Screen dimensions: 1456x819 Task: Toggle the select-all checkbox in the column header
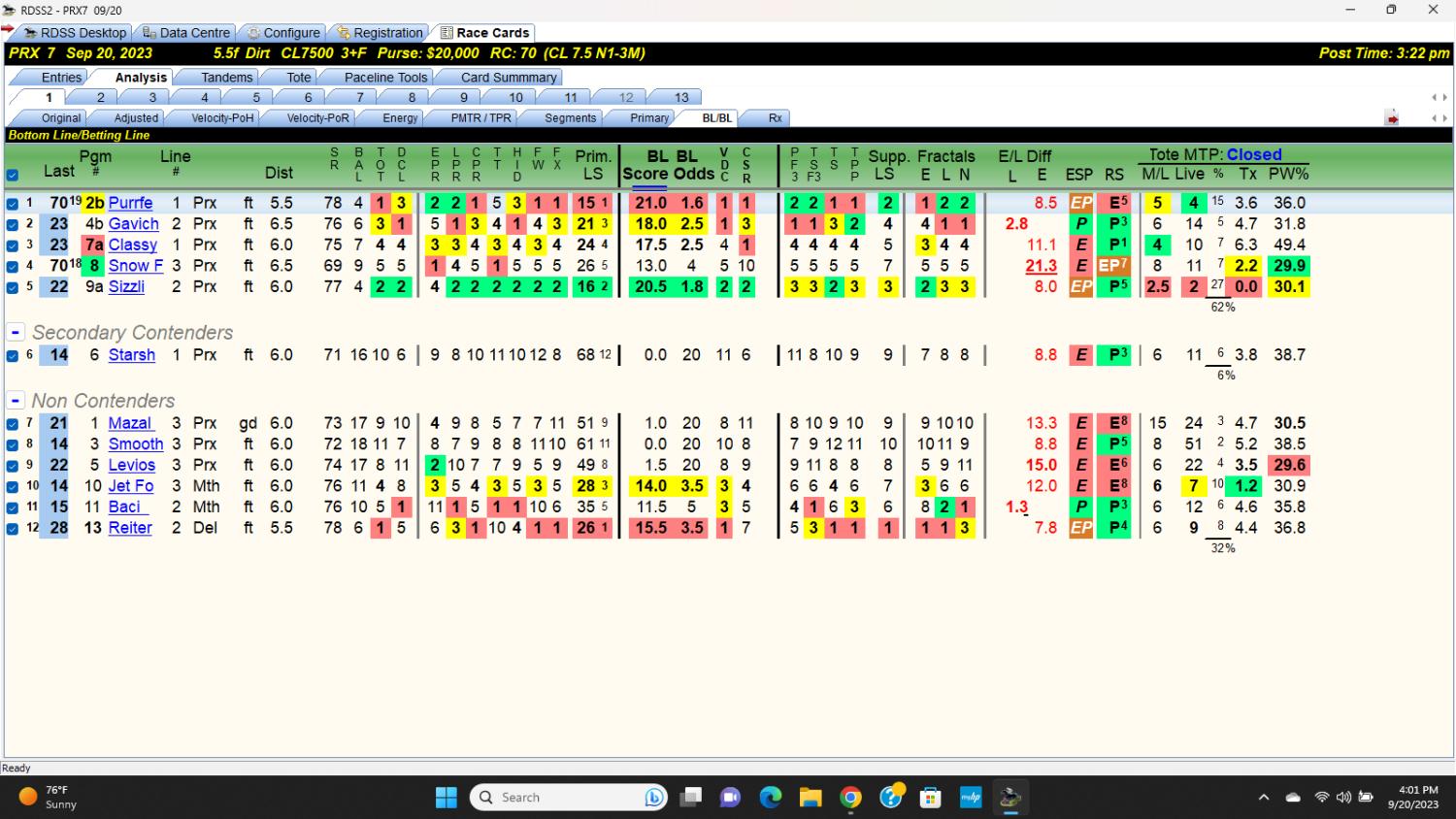(12, 176)
